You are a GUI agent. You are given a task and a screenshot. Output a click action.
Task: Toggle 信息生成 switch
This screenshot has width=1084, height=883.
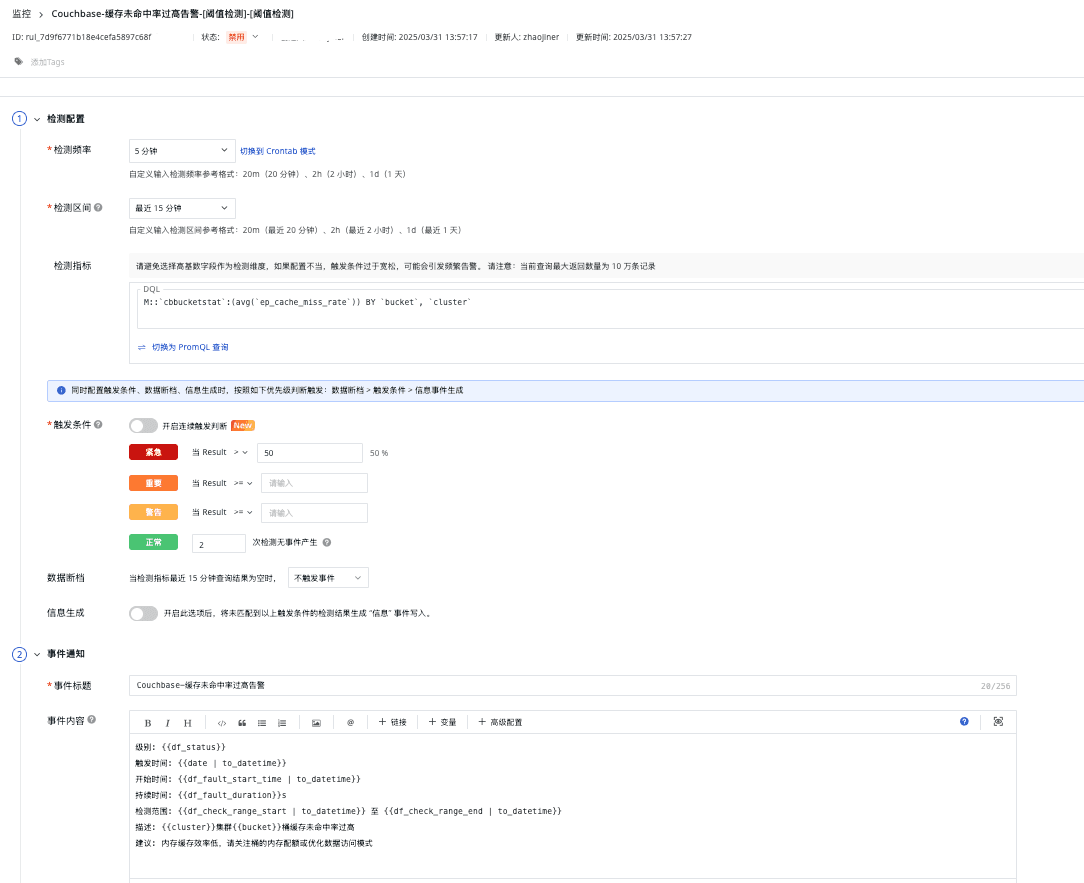tap(144, 613)
